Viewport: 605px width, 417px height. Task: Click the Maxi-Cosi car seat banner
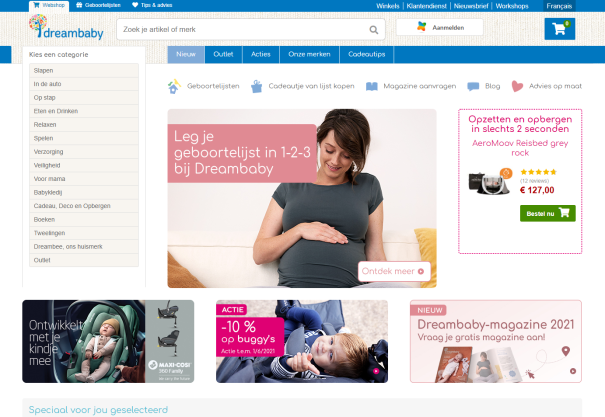point(108,341)
